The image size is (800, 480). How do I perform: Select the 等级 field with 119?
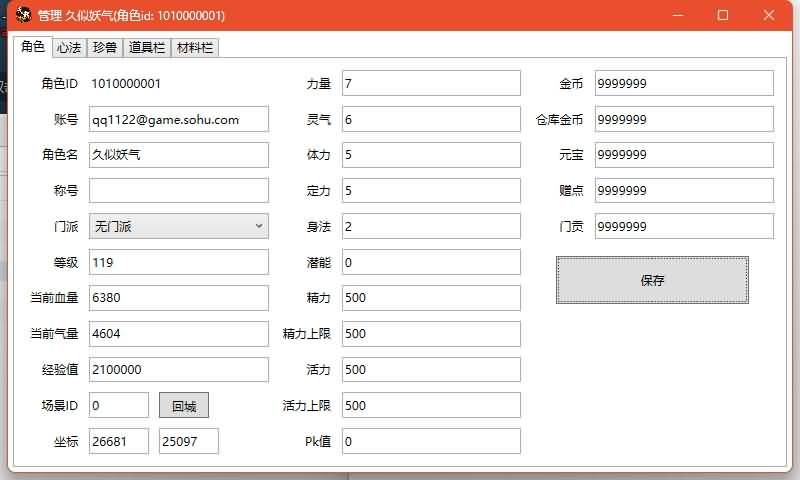point(179,262)
